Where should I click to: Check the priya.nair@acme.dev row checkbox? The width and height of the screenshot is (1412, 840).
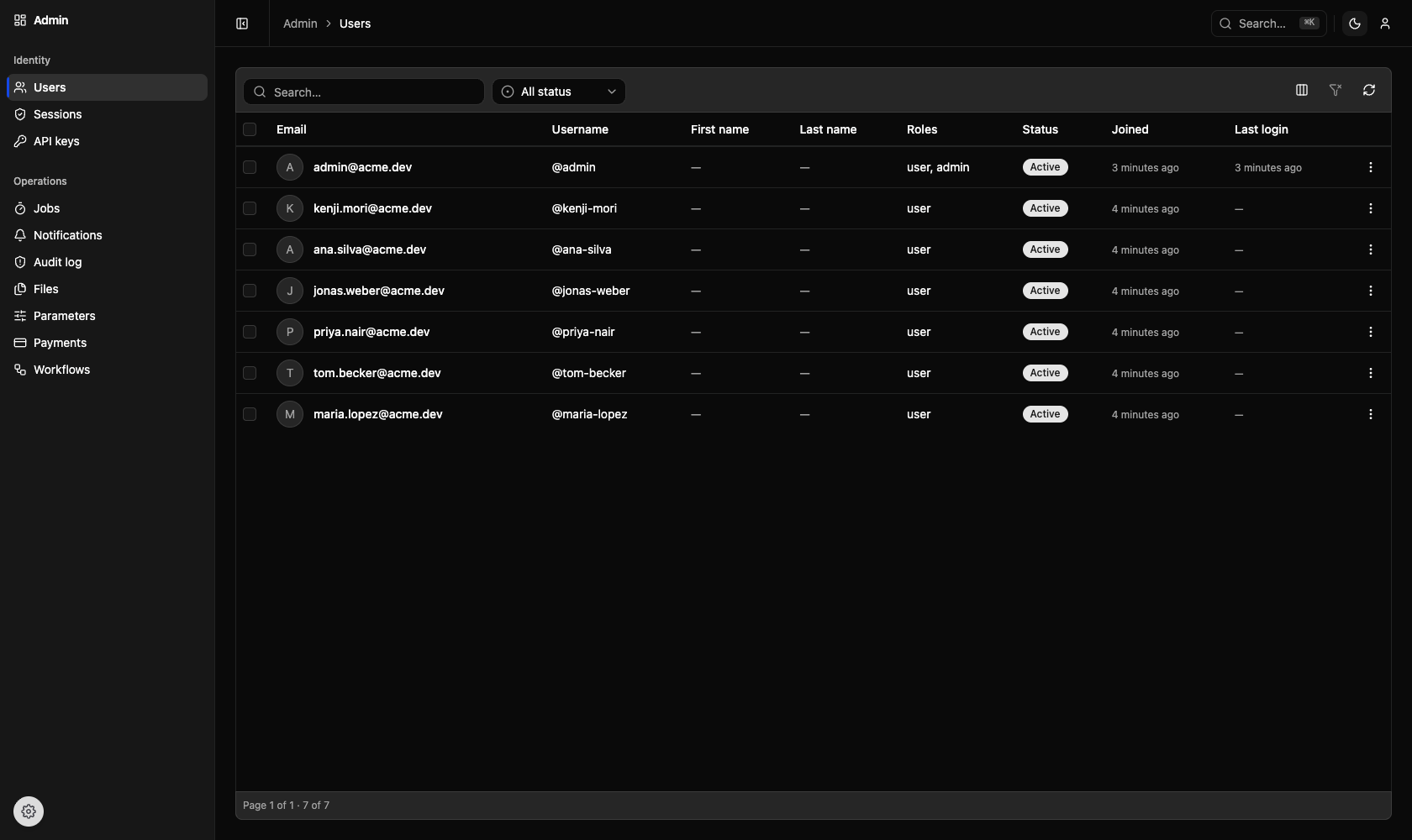click(x=250, y=332)
